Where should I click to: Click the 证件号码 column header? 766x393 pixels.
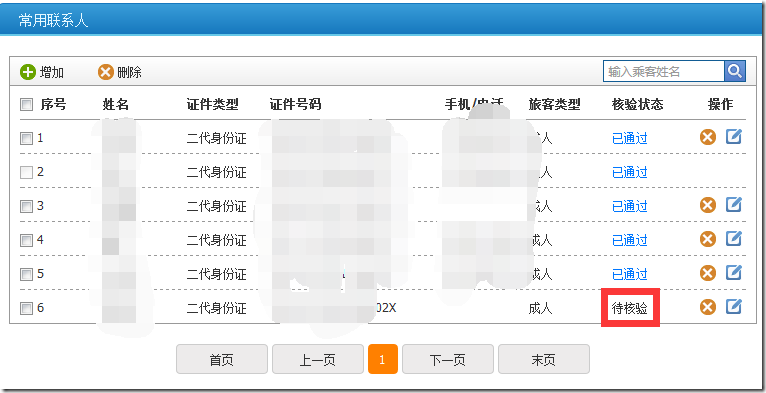(x=296, y=104)
